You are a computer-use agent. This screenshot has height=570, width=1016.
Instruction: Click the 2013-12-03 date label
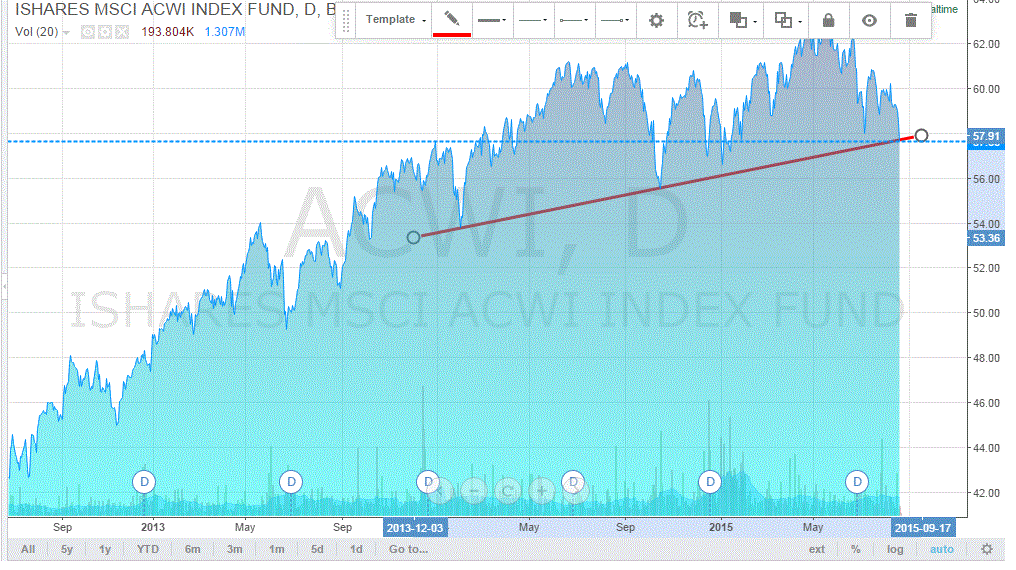pos(415,528)
